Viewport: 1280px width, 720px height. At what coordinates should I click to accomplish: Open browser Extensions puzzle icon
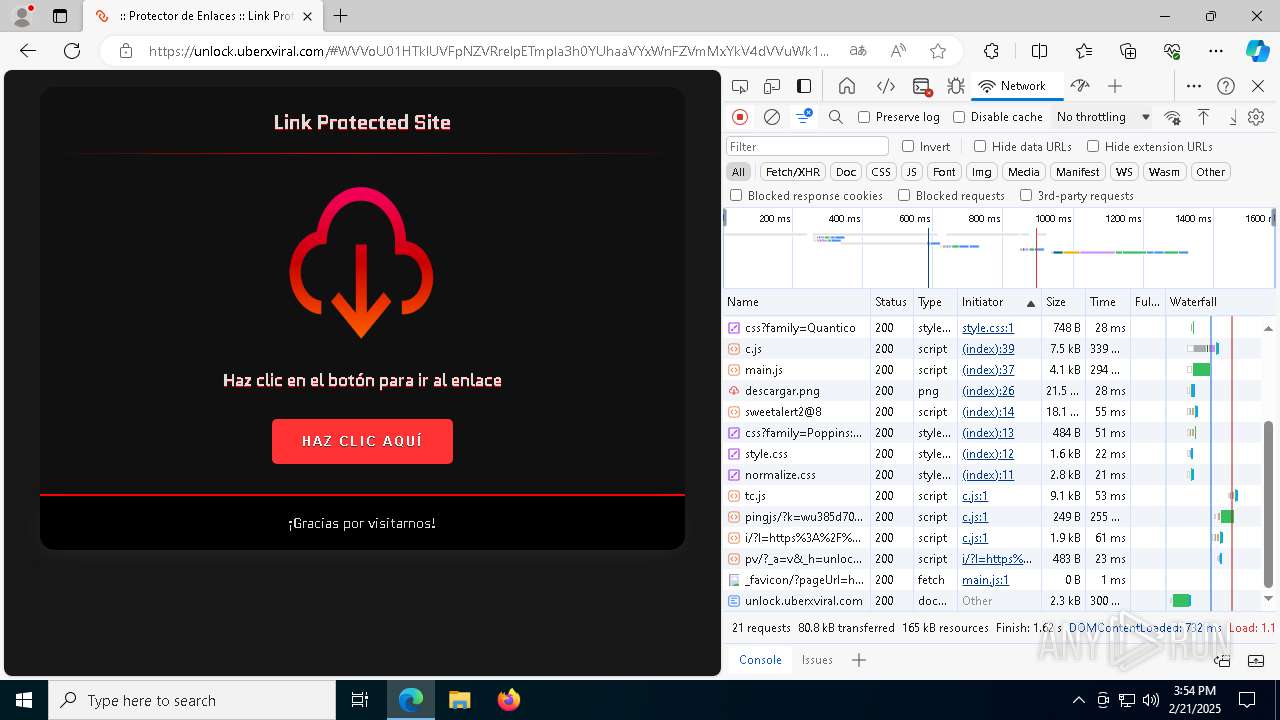(x=991, y=51)
